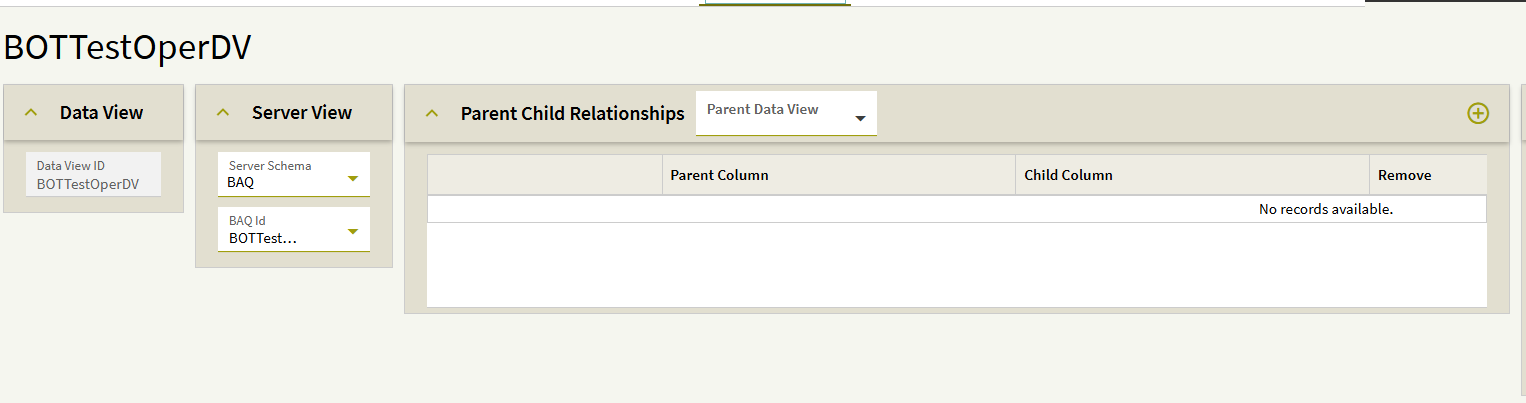This screenshot has height=403, width=1526.
Task: Open the Parent Data View dropdown arrow
Action: pyautogui.click(x=860, y=119)
